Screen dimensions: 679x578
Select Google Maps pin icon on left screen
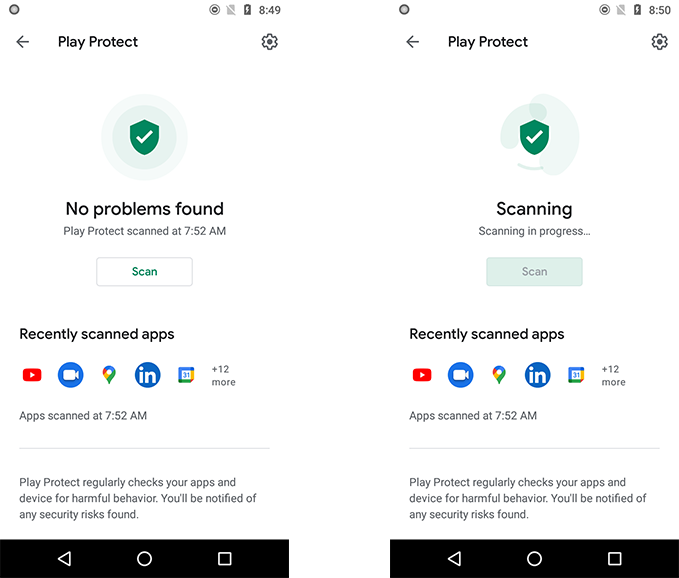(x=109, y=375)
